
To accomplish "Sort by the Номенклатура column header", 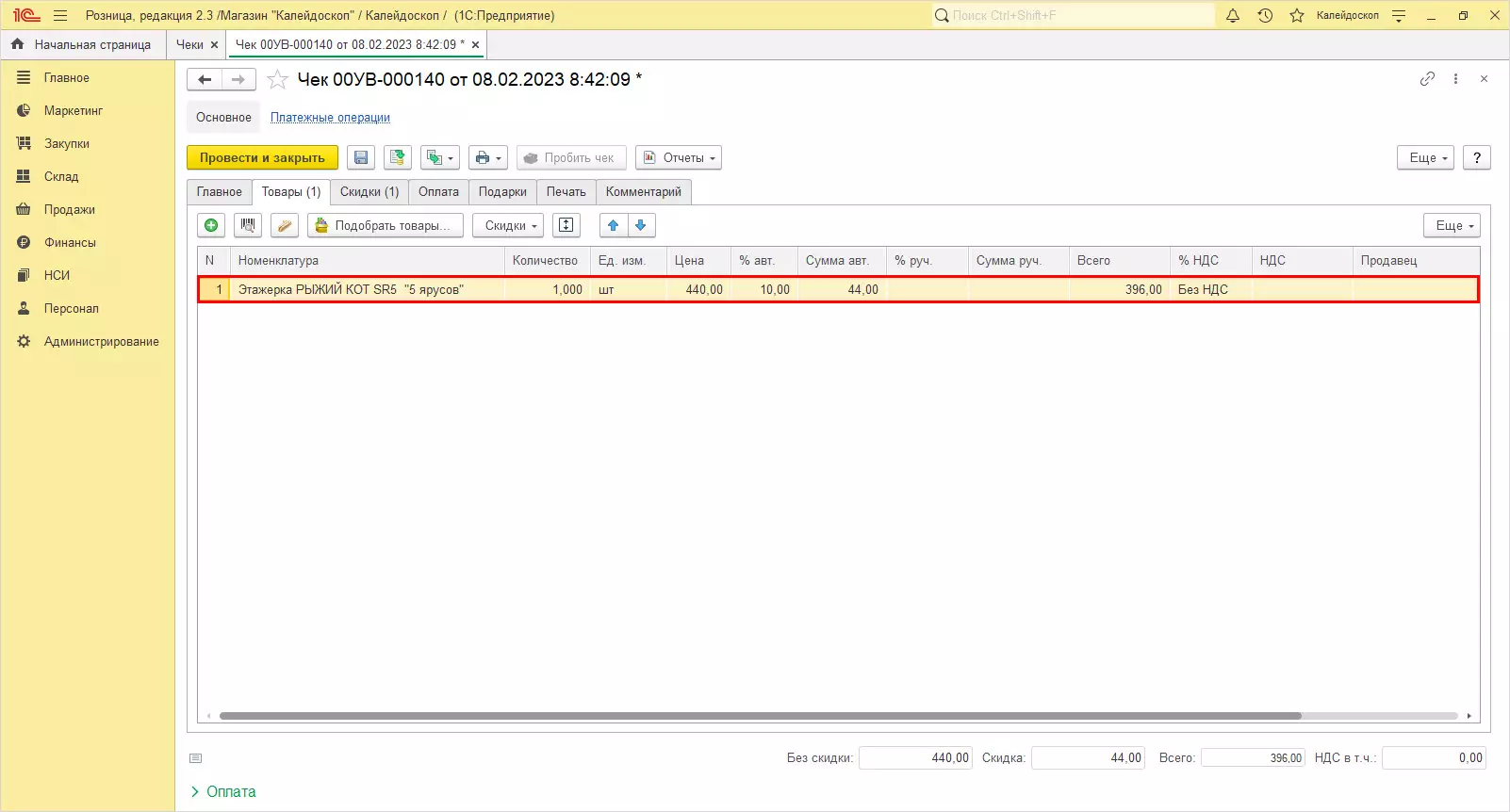I will pos(368,261).
